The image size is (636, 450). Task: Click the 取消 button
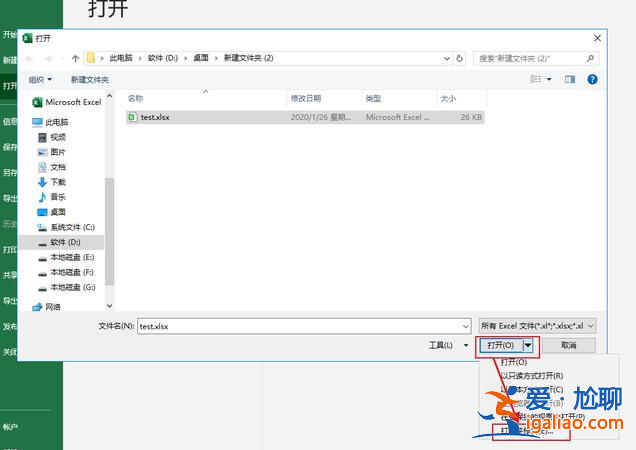click(x=569, y=345)
